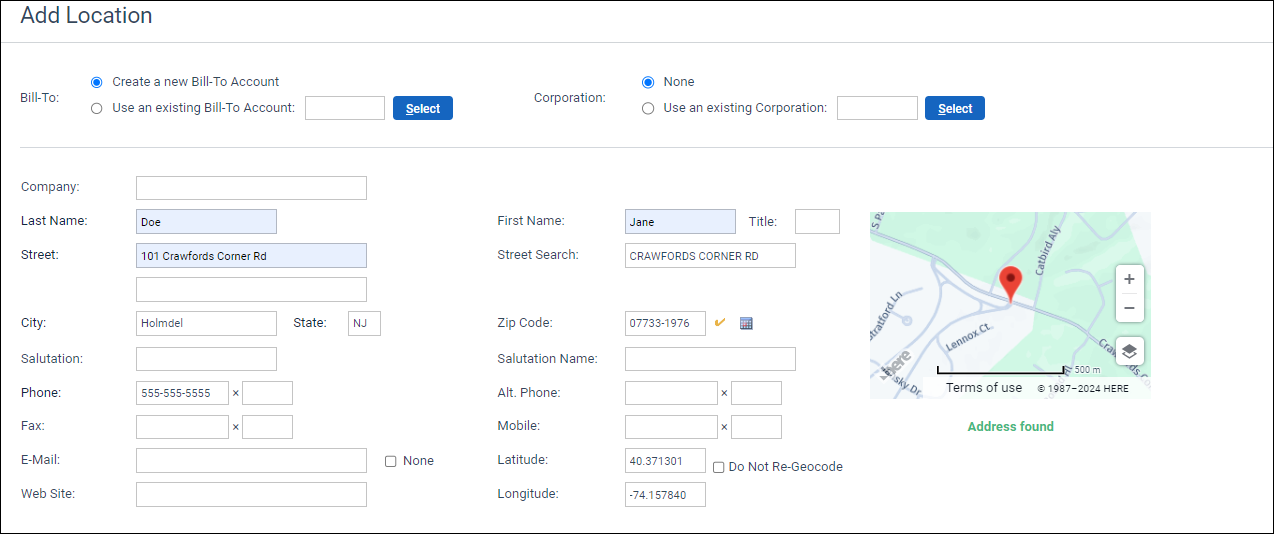Screen dimensions: 1274x534
Task: Click the Add Location heading
Action: [86, 16]
